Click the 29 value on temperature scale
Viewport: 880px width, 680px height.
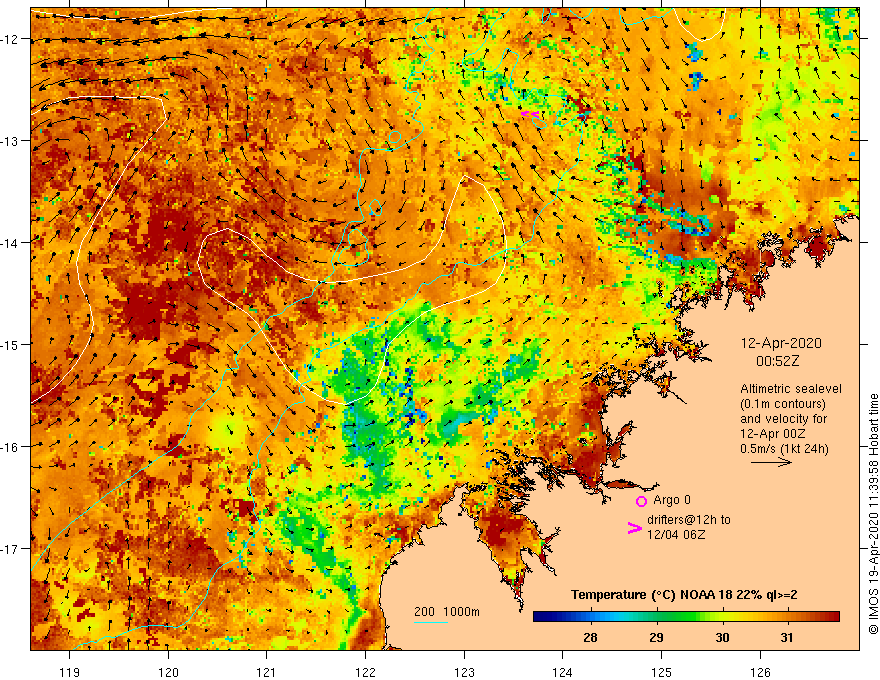tap(656, 637)
